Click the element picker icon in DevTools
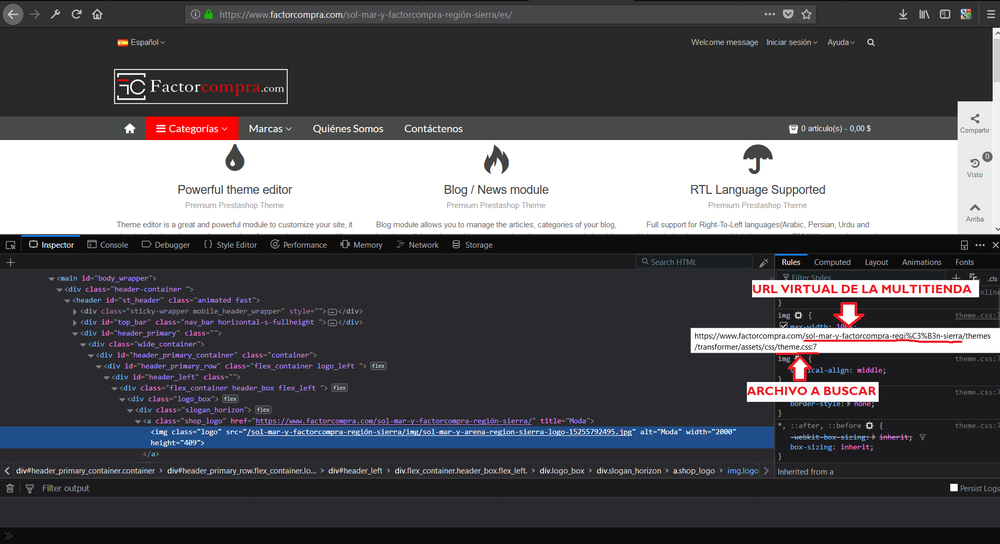1000x544 pixels. coord(9,245)
